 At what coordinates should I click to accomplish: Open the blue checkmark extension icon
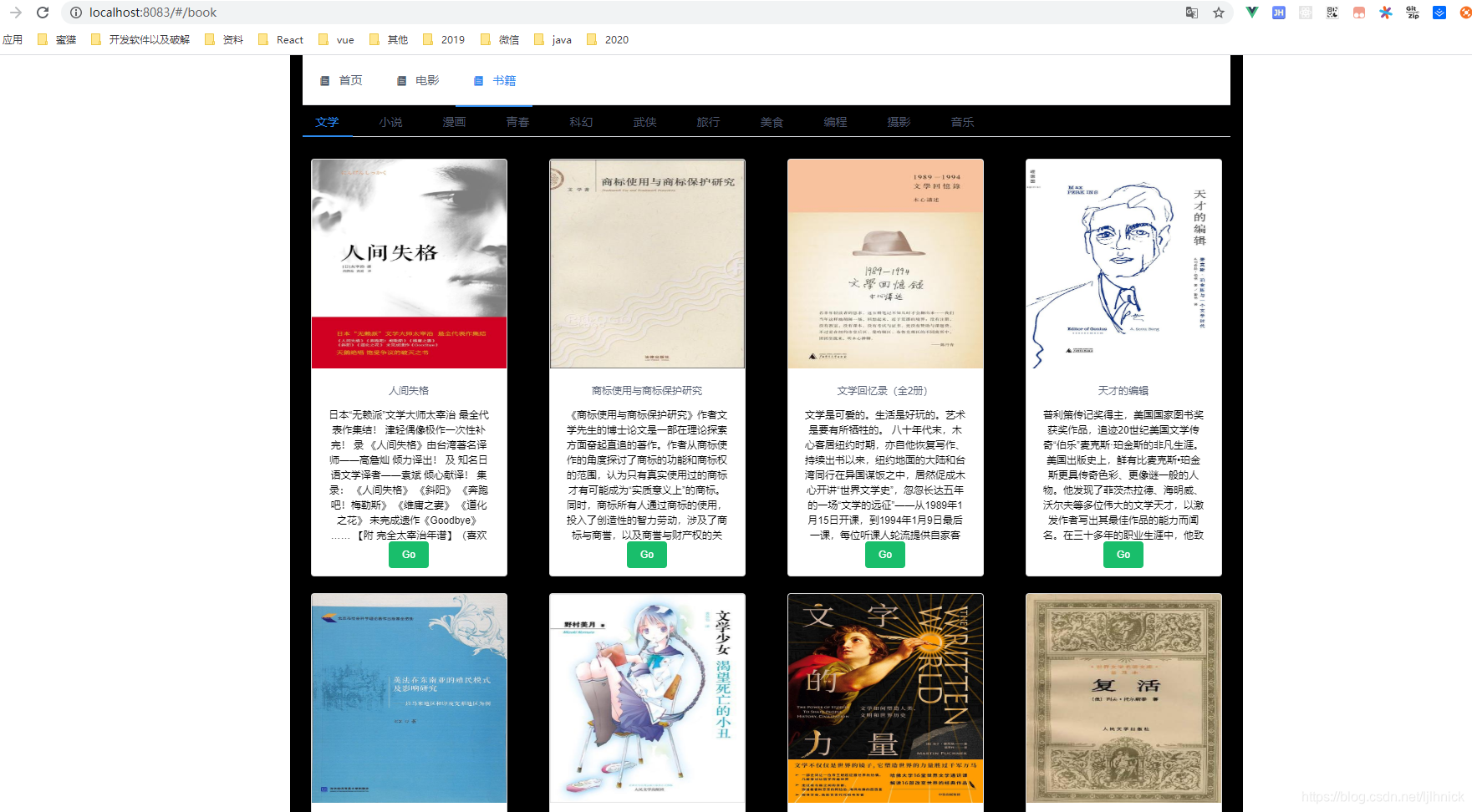1439,13
